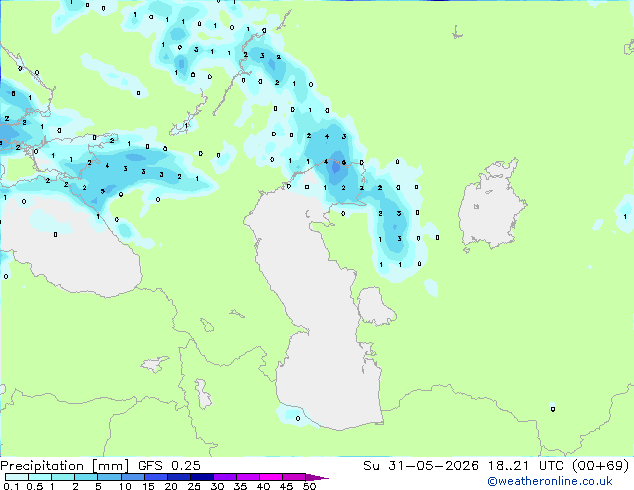The height and width of the screenshot is (490, 634).
Task: Click the legend label '0.1'
Action: pyautogui.click(x=12, y=486)
